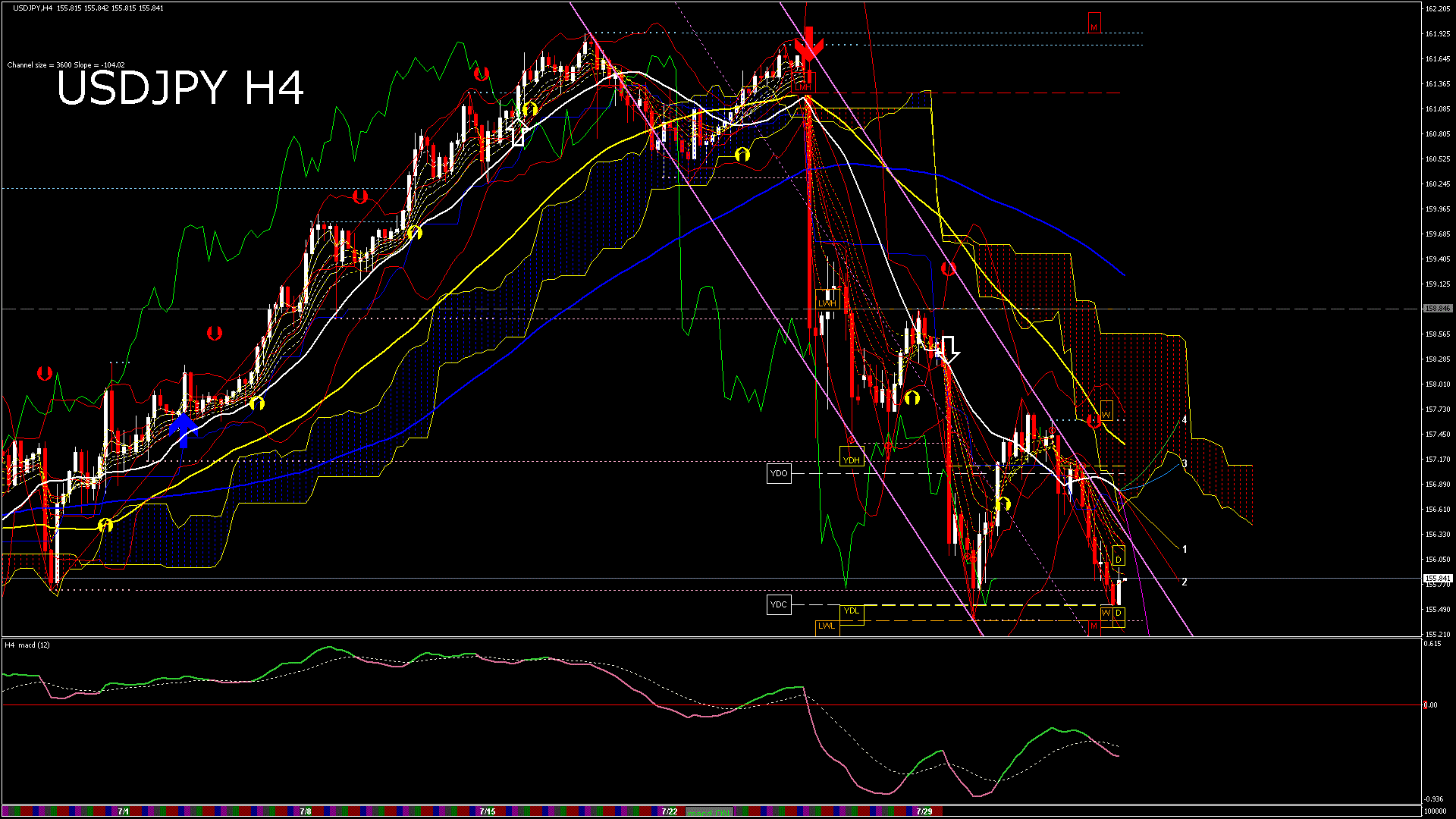The width and height of the screenshot is (1456, 819).
Task: Click the 159.405 price axis label
Action: click(x=1438, y=259)
